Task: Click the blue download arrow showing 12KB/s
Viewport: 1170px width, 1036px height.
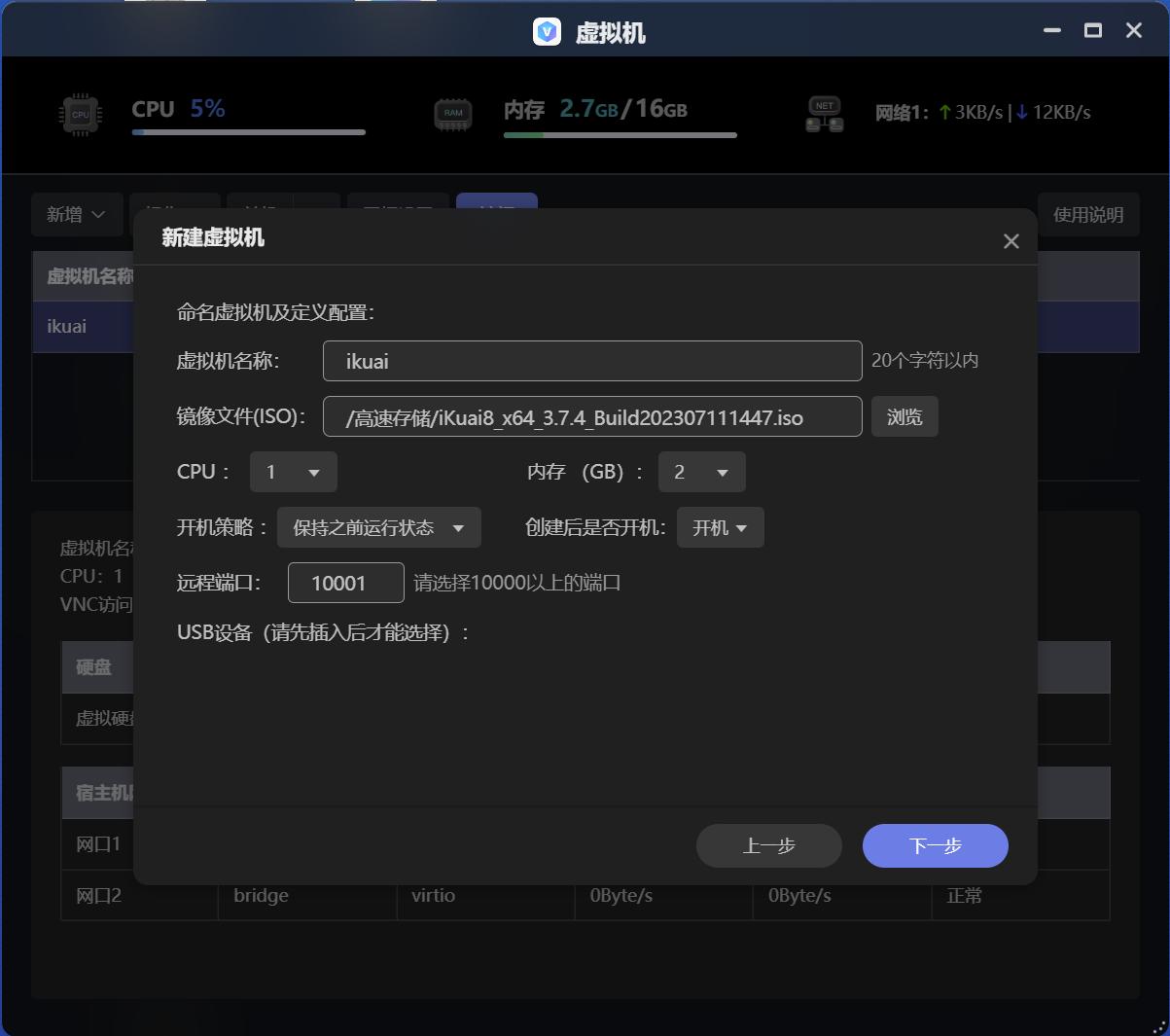Action: [1020, 112]
